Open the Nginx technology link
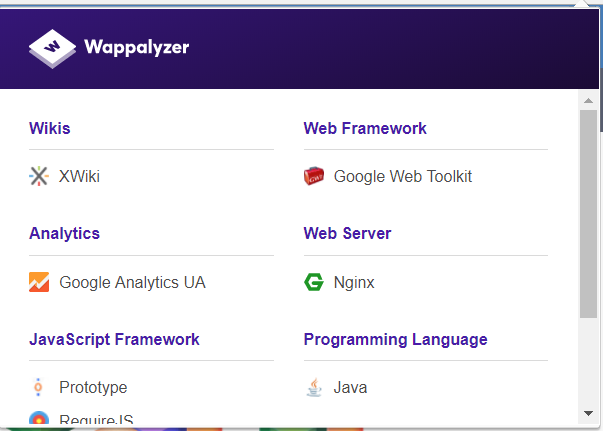The width and height of the screenshot is (603, 431). (x=354, y=282)
